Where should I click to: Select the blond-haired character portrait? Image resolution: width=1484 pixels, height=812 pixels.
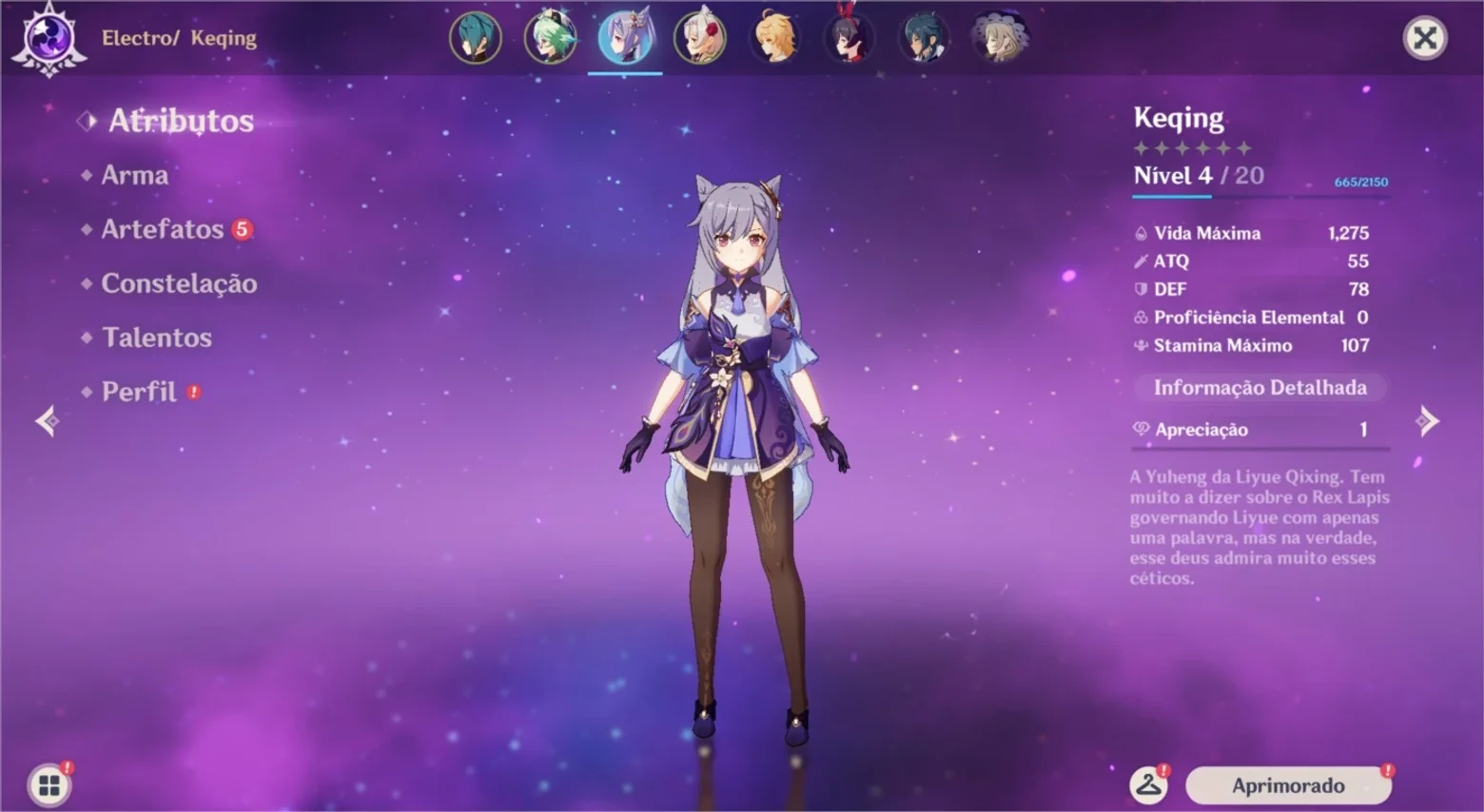tap(775, 38)
